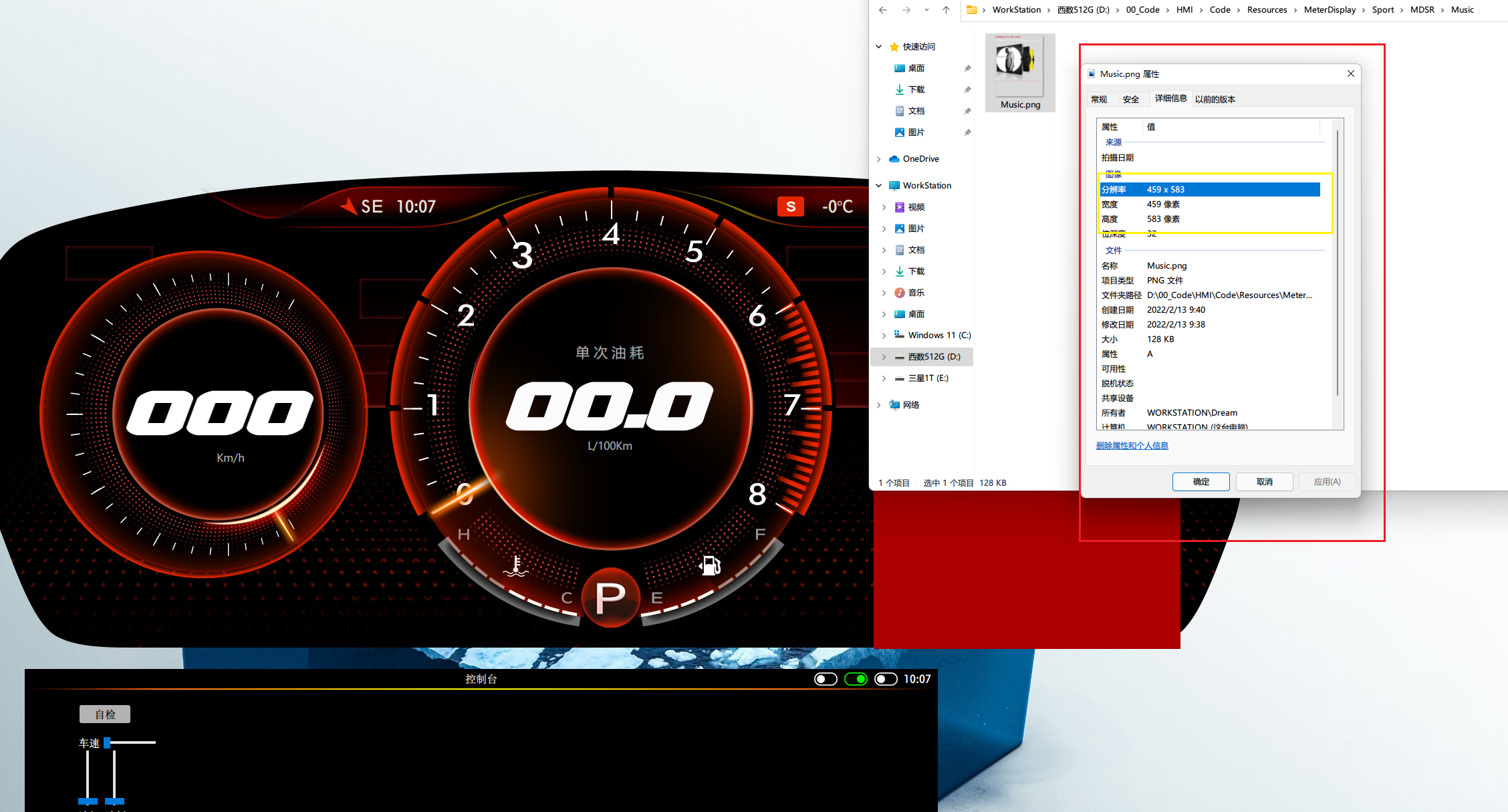Switch to the 常规 tab in properties

1099,100
